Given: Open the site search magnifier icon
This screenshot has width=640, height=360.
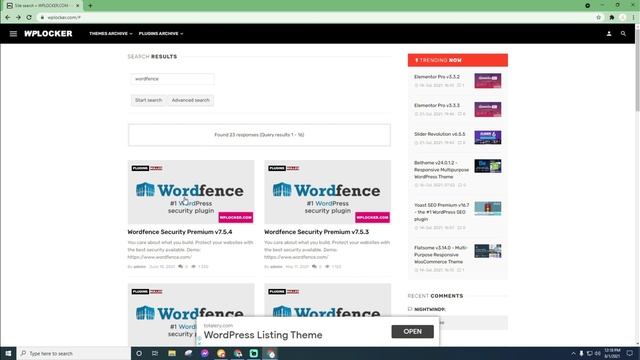Looking at the screenshot, I should point(623,34).
